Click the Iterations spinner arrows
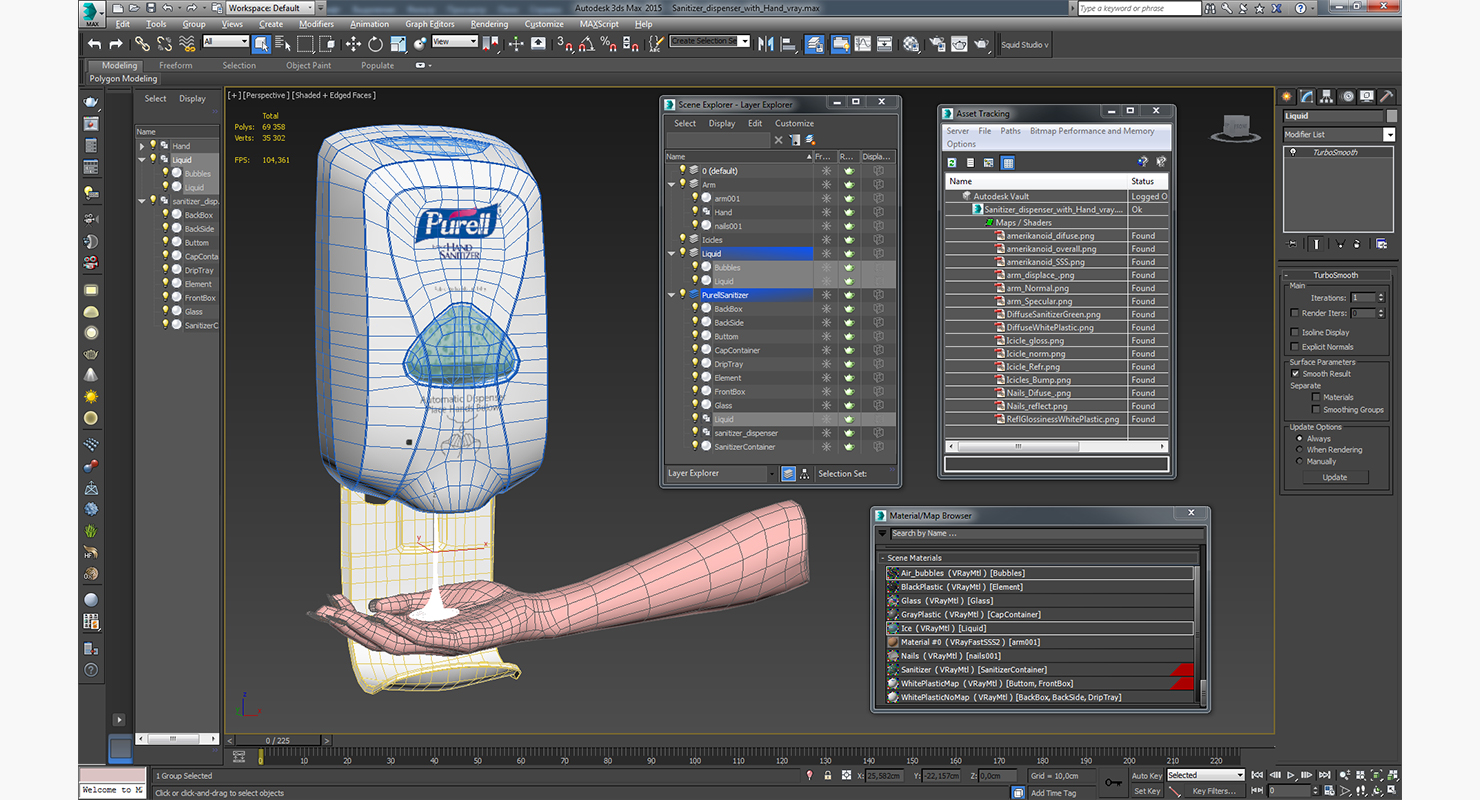The height and width of the screenshot is (800, 1480). pos(1381,297)
